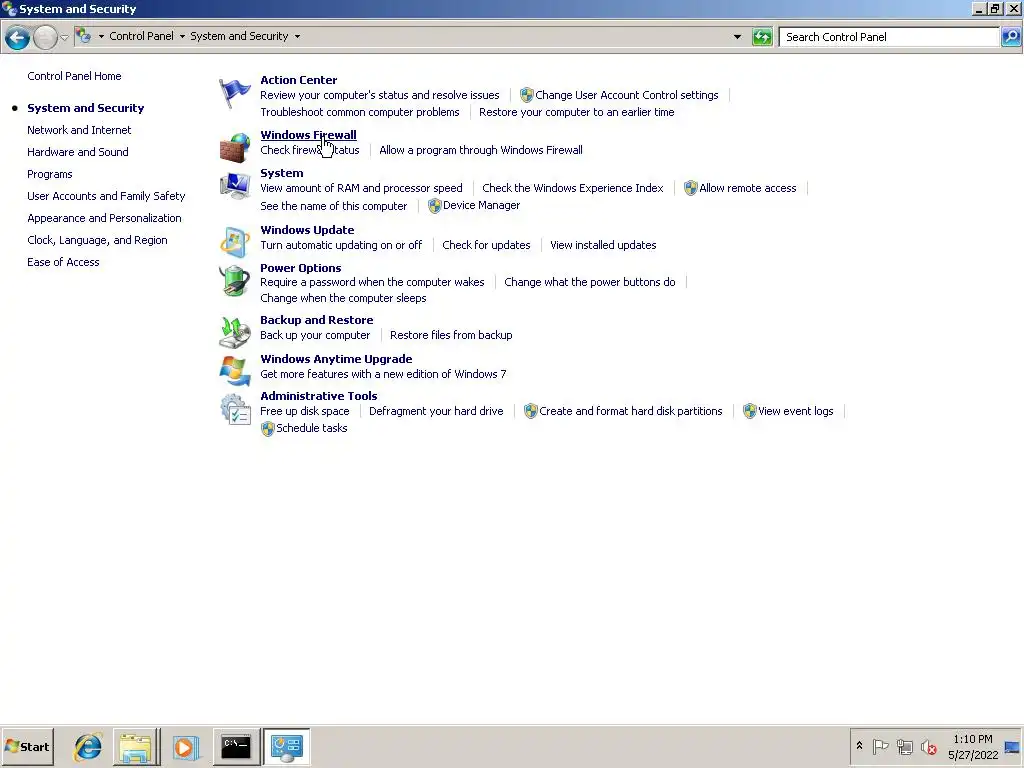Open the System computer monitor icon
The image size is (1024, 768).
[x=234, y=186]
